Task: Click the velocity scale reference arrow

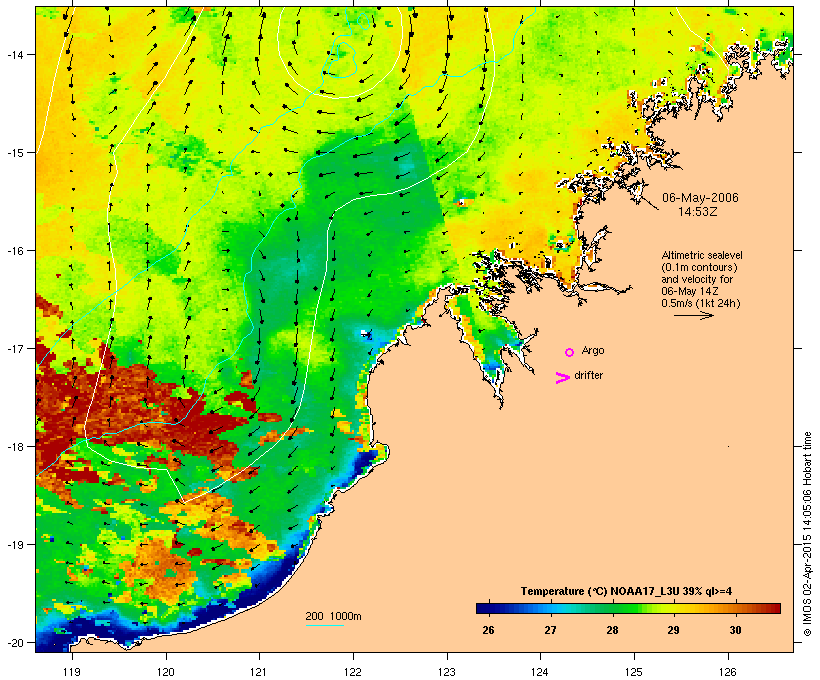Action: coord(693,315)
